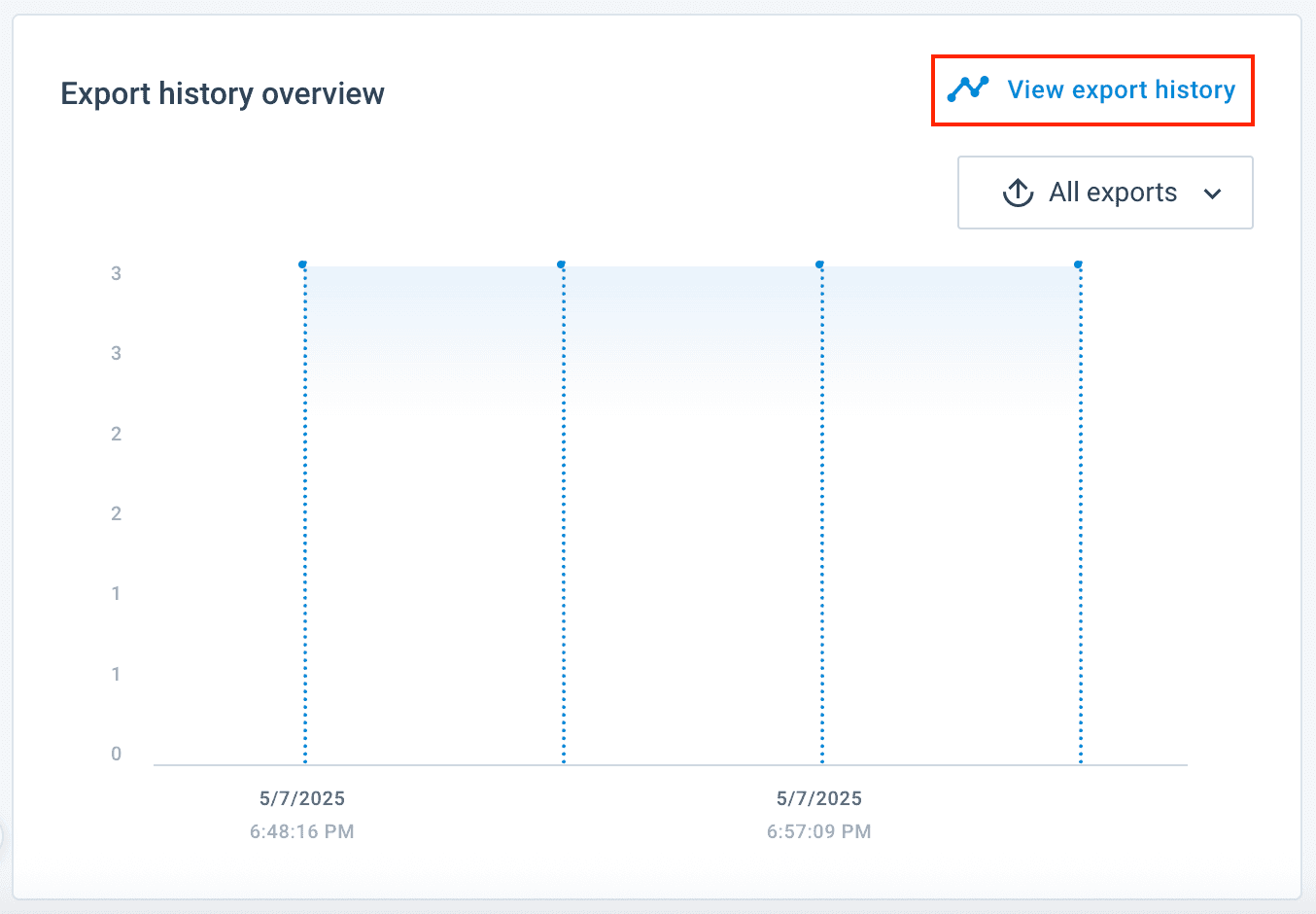The image size is (1316, 914).
Task: Select the data point above 6:57:09 PM
Action: 820,264
